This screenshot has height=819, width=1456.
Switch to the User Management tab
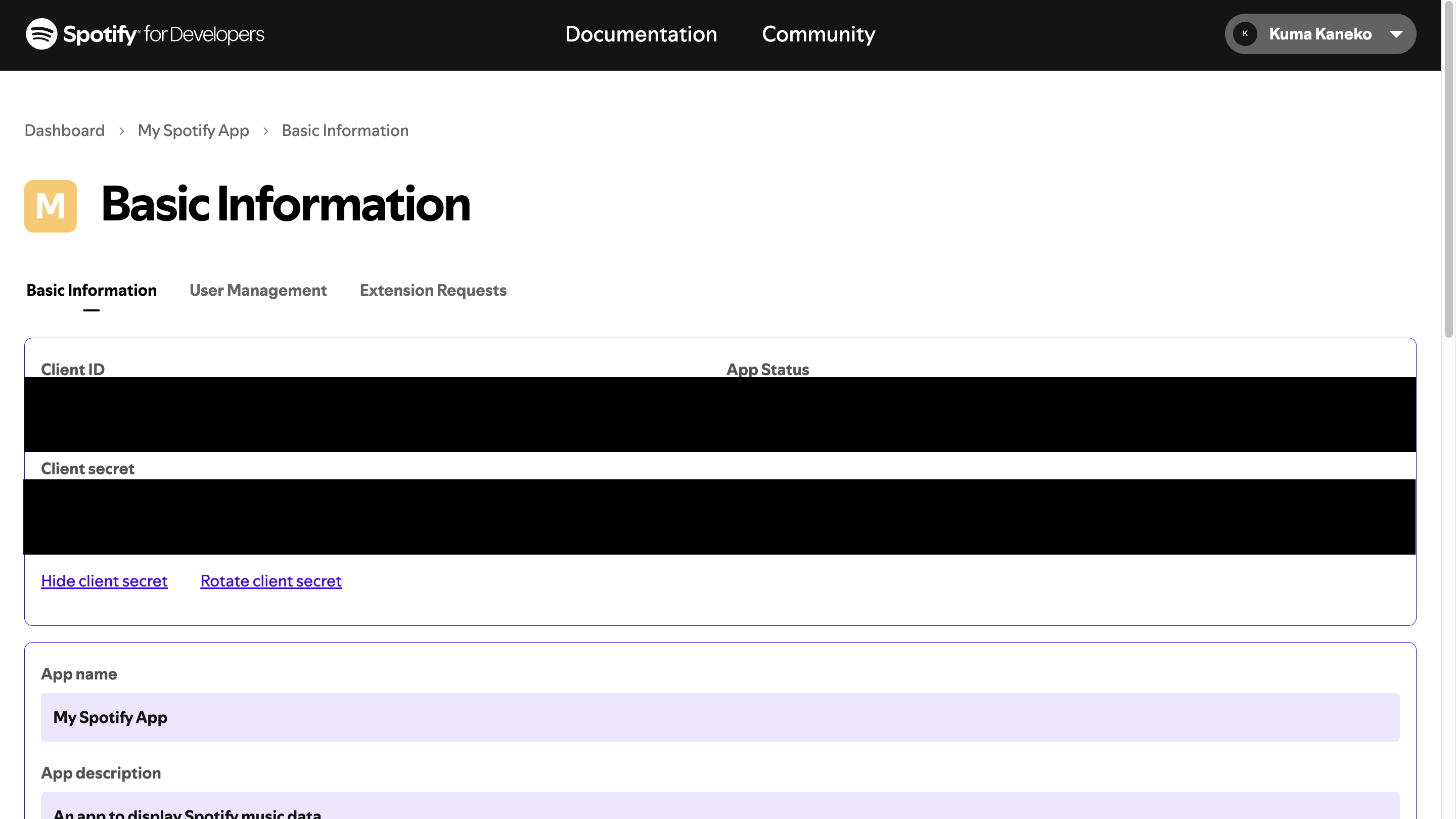(258, 290)
